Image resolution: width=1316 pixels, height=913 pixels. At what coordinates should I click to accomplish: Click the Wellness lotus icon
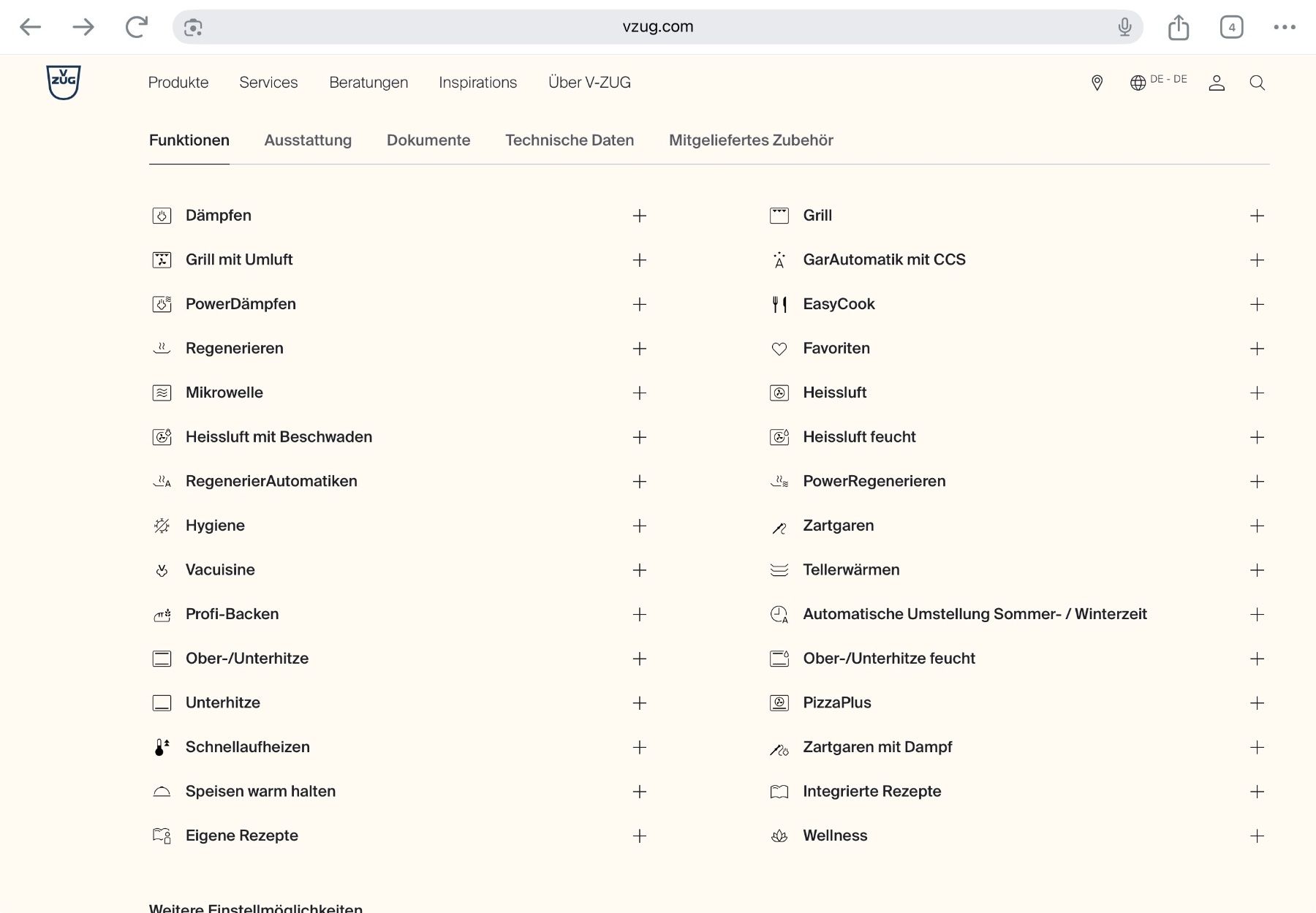(x=779, y=836)
